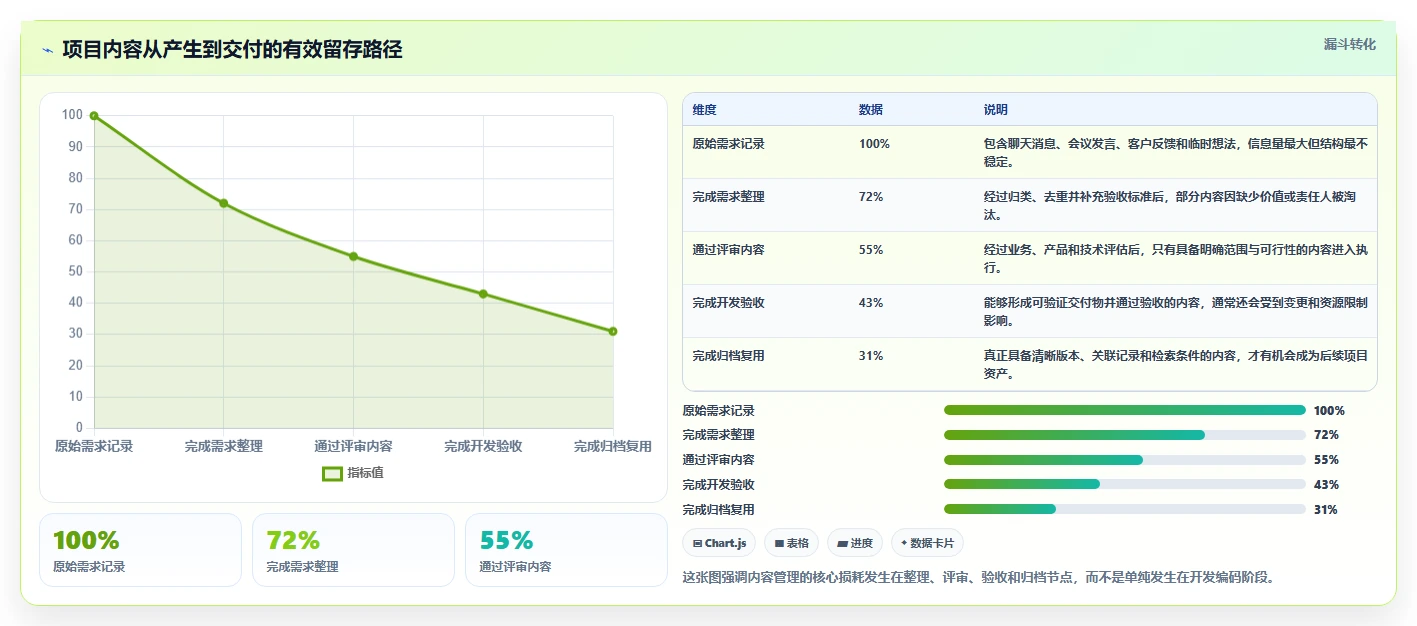Click the chart point at value 31
Screen dimensions: 1417x626
[x=613, y=331]
